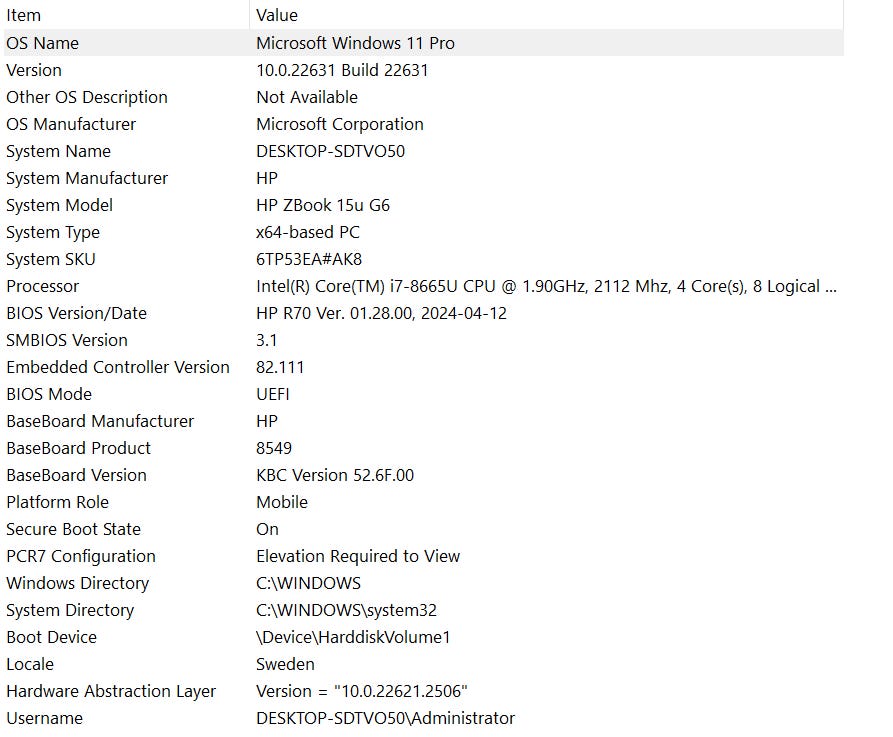The width and height of the screenshot is (893, 737).
Task: Click the \Device\HarddiskVolume1 value
Action: pos(353,637)
